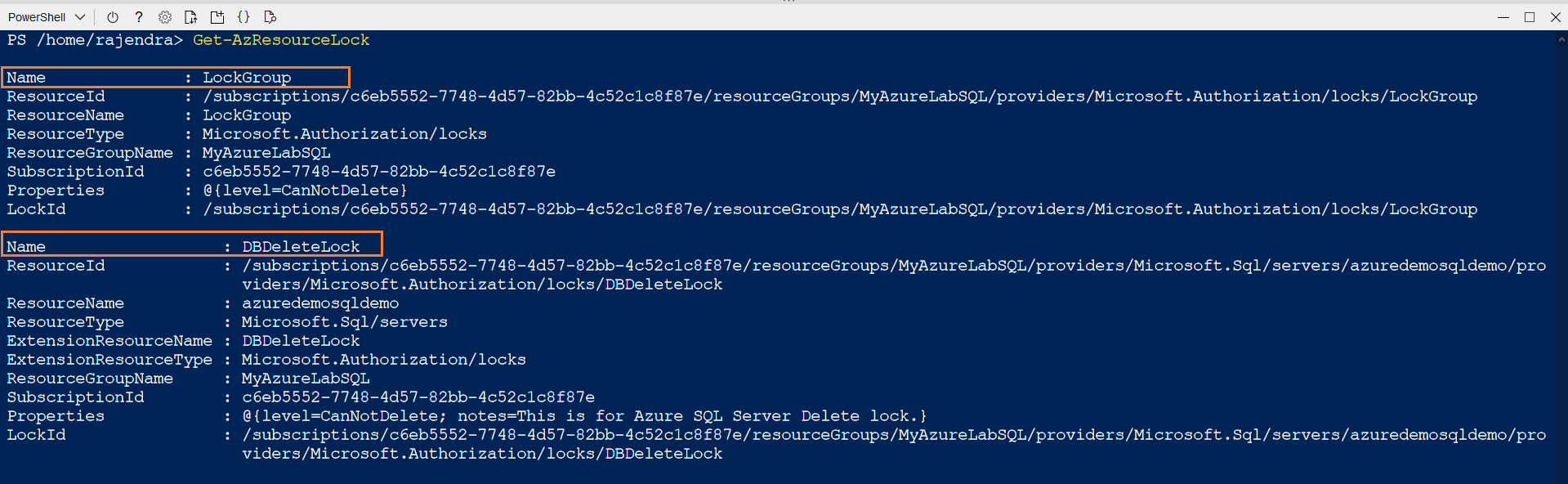Screen dimensions: 1568x484
Task: Click the azuredemosqldemo ResourceName value
Action: point(320,303)
